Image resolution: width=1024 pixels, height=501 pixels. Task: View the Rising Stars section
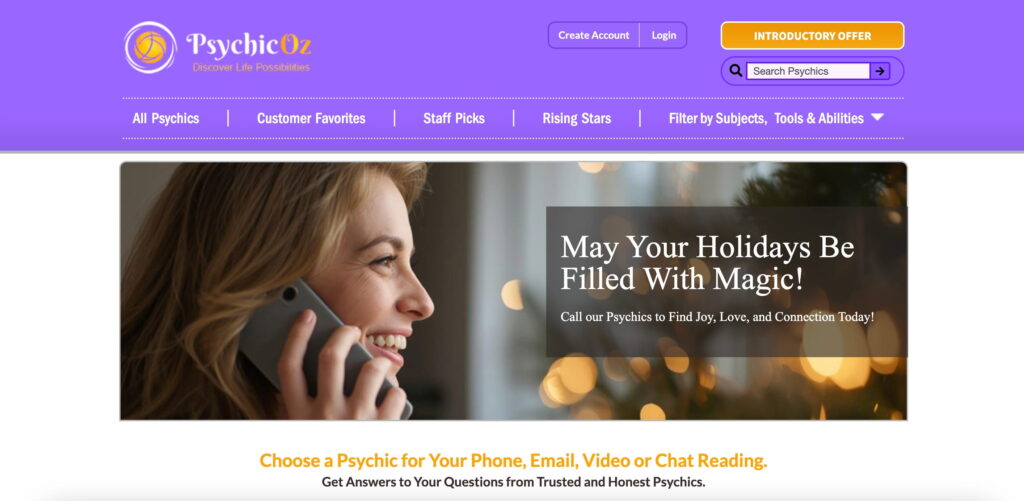coord(577,118)
